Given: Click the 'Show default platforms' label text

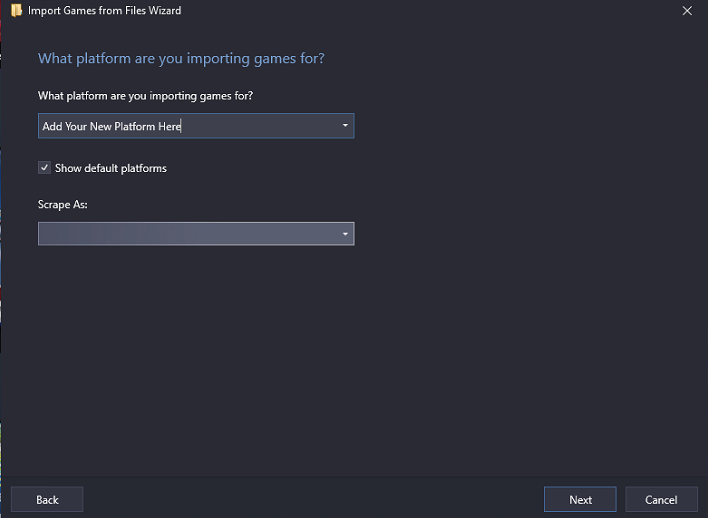Looking at the screenshot, I should [x=111, y=168].
